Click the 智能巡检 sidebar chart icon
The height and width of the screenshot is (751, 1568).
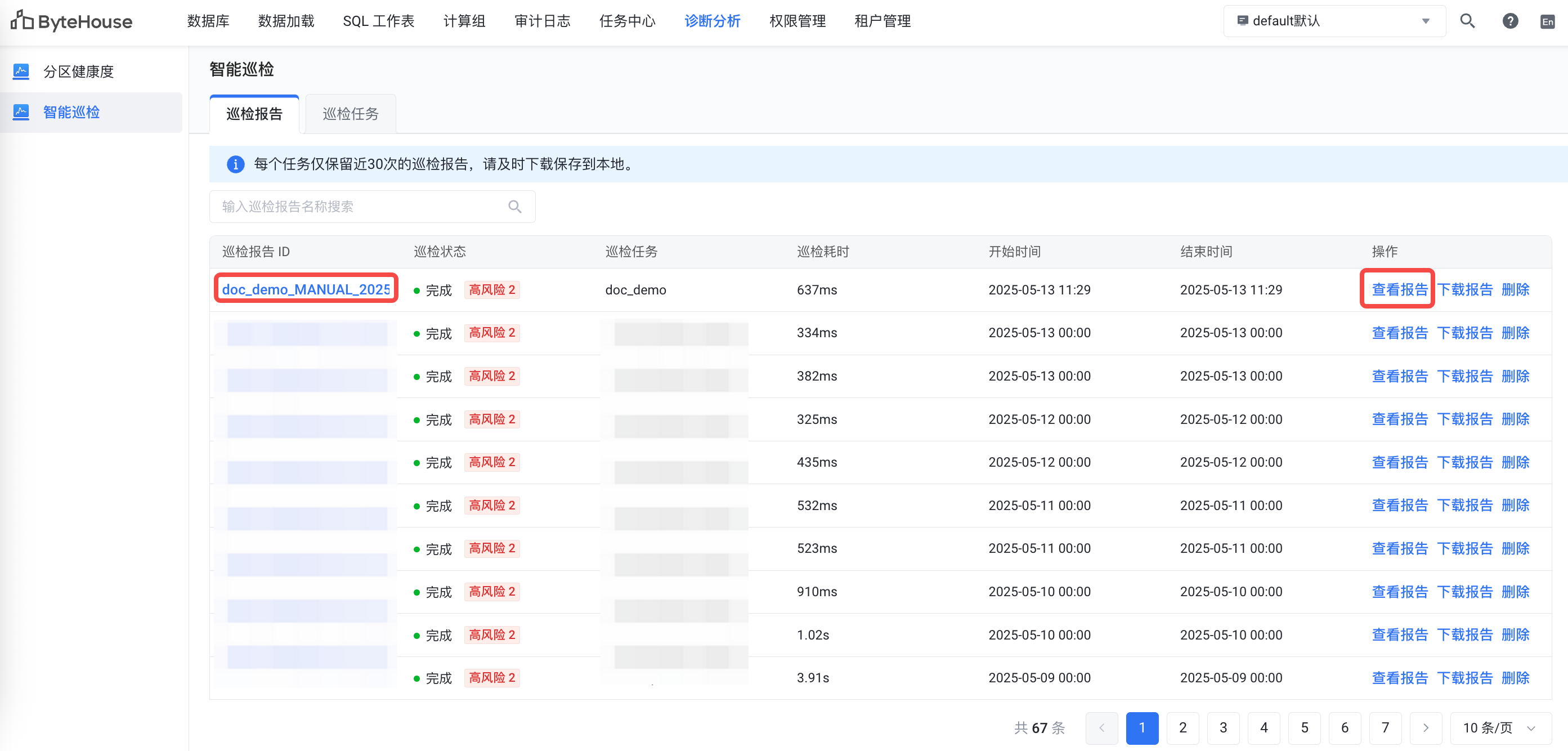click(x=21, y=112)
